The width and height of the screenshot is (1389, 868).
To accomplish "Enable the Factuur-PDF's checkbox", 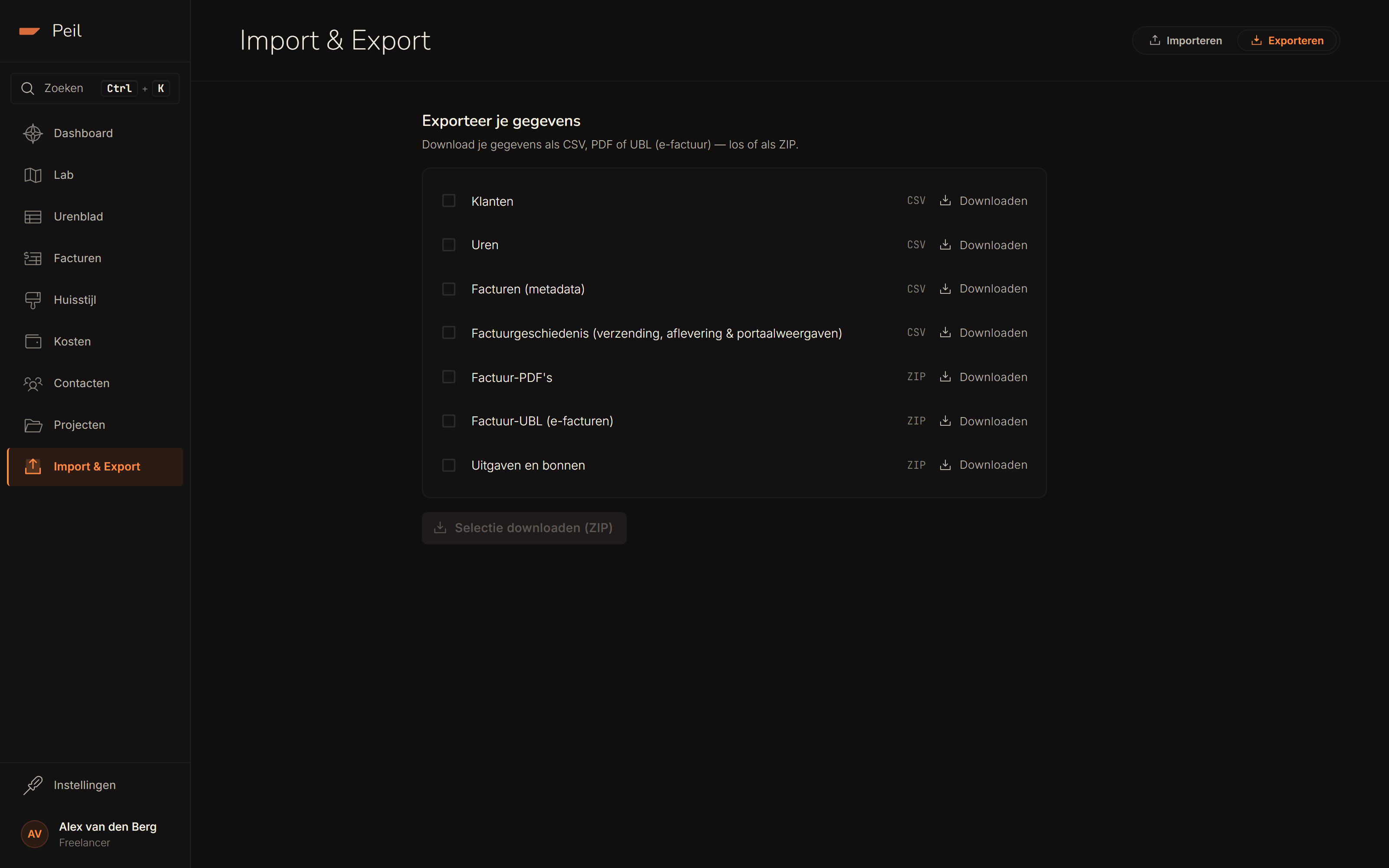I will tap(449, 377).
